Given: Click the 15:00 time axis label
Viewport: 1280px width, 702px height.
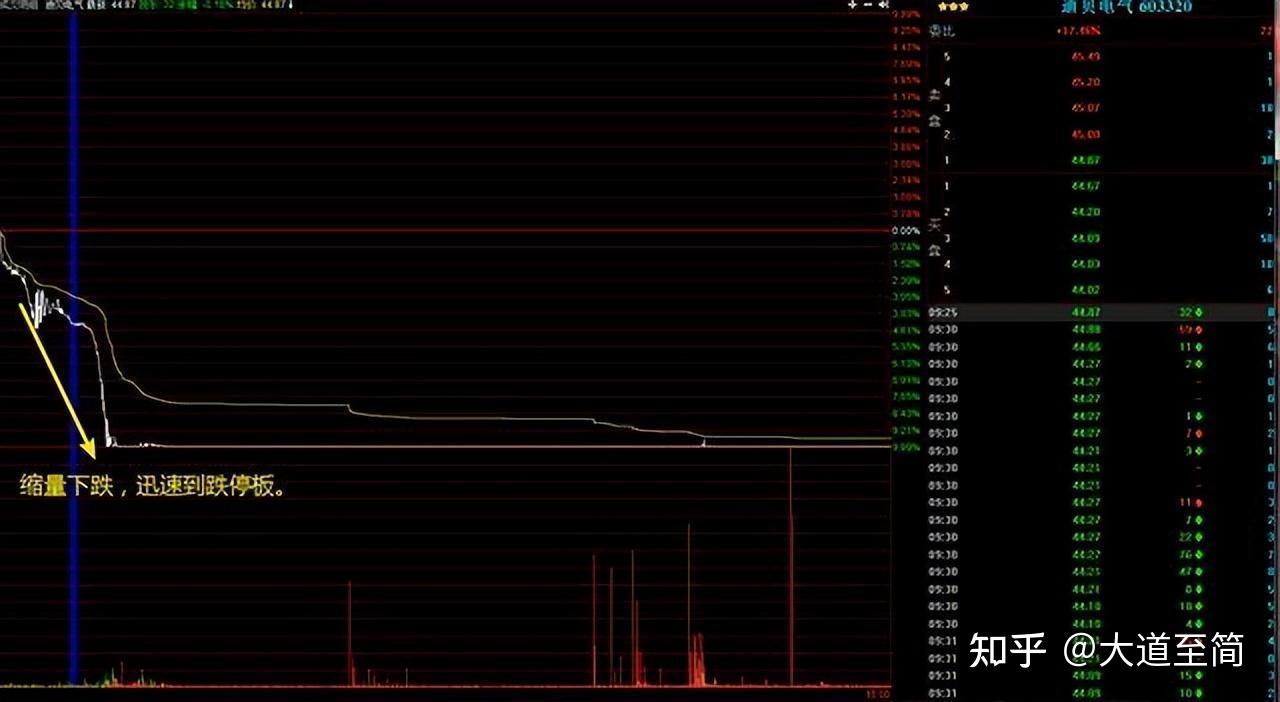Looking at the screenshot, I should coord(877,693).
